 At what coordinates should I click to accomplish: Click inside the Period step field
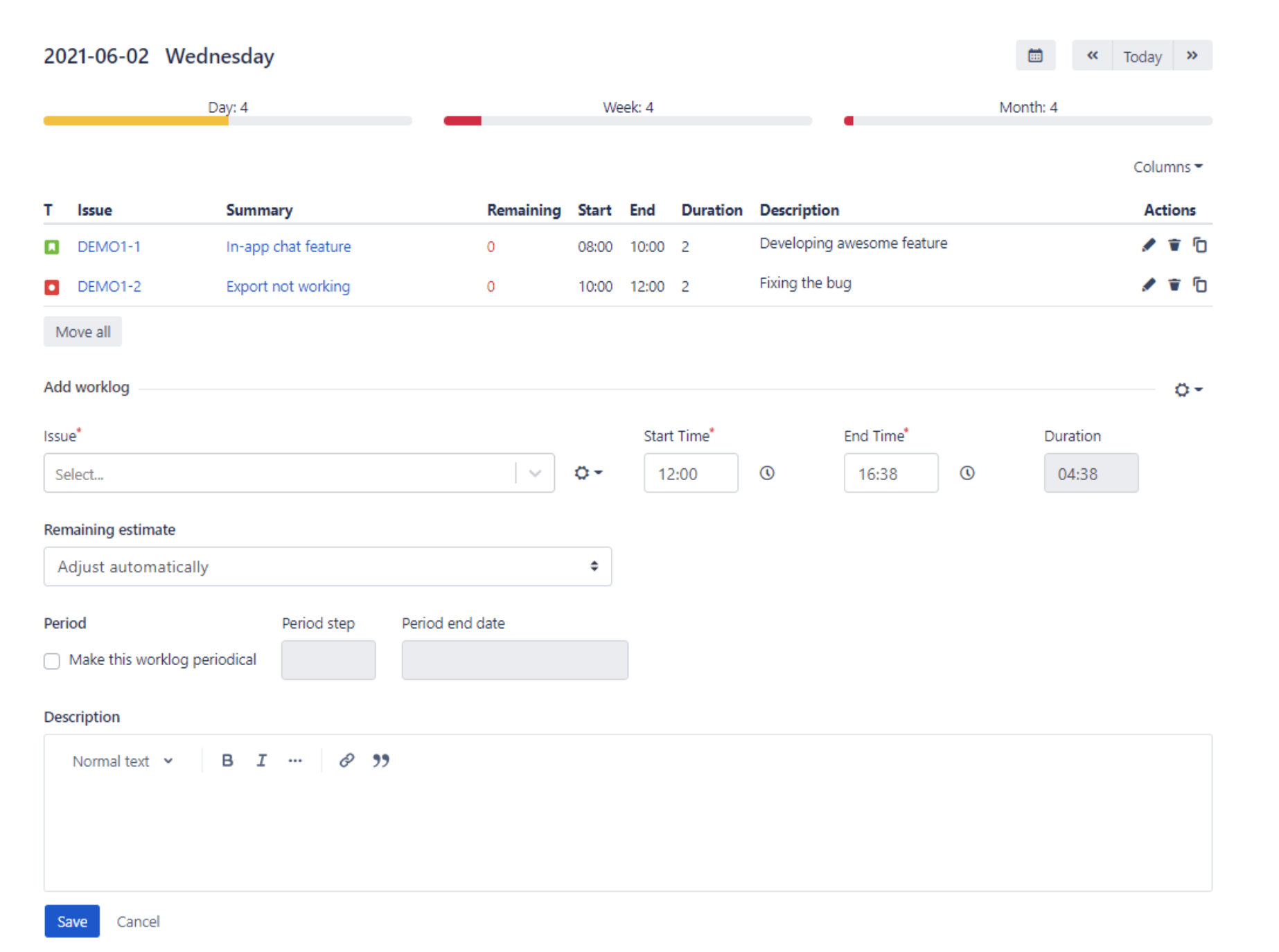[328, 659]
